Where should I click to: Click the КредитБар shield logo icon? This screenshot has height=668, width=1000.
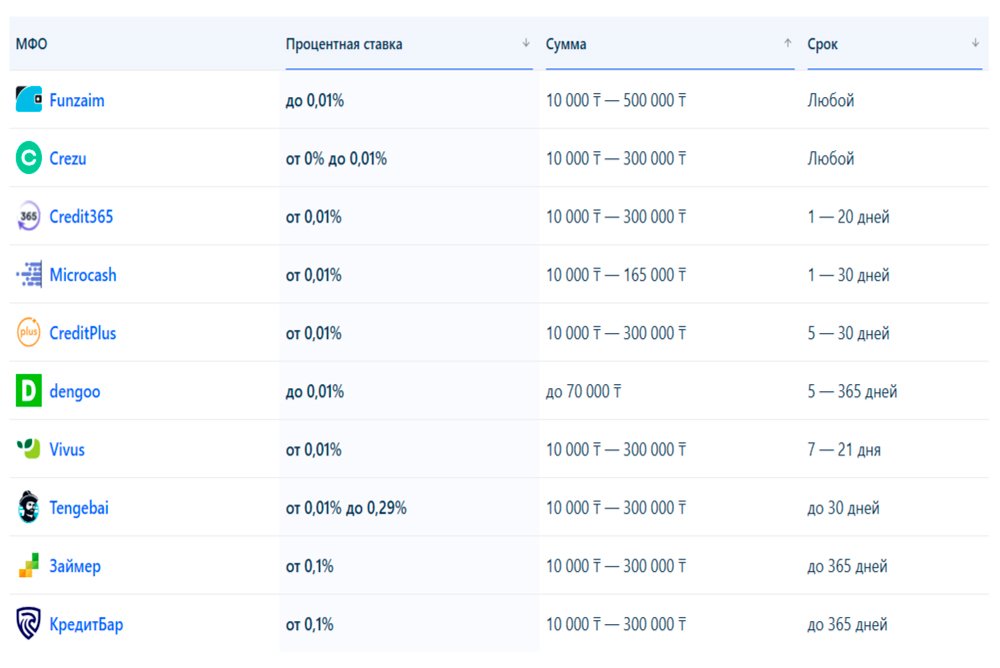tap(29, 623)
